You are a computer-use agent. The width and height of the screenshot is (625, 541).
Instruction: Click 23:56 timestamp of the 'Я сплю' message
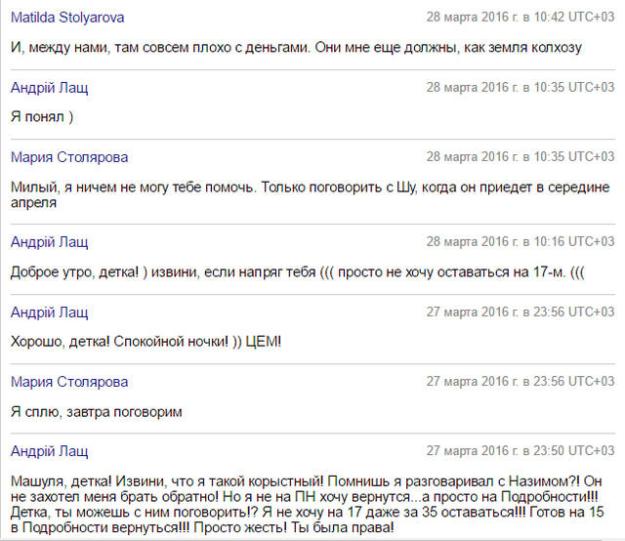tap(520, 382)
